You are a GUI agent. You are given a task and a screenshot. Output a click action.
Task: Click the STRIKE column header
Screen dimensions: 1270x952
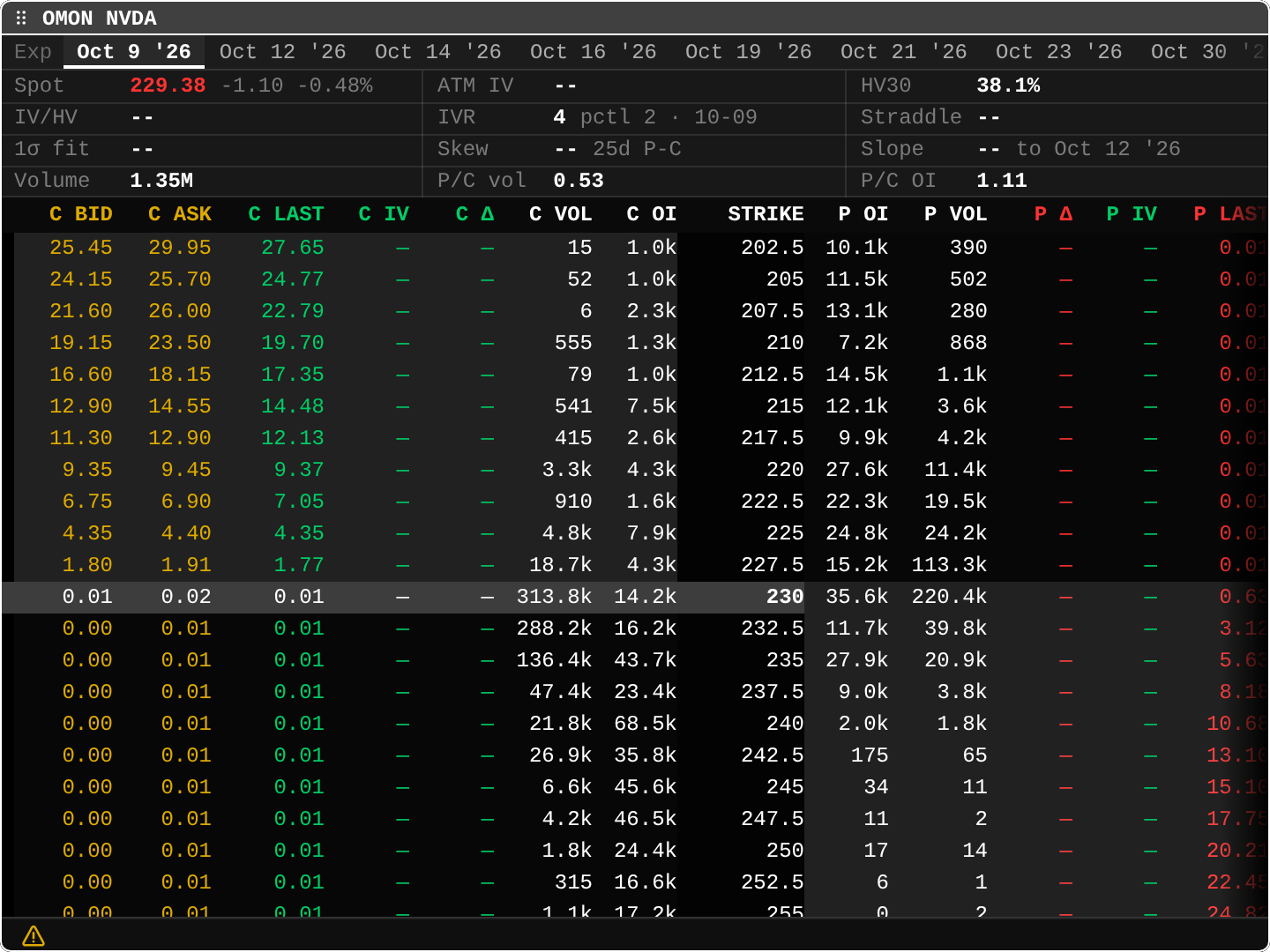(x=766, y=214)
